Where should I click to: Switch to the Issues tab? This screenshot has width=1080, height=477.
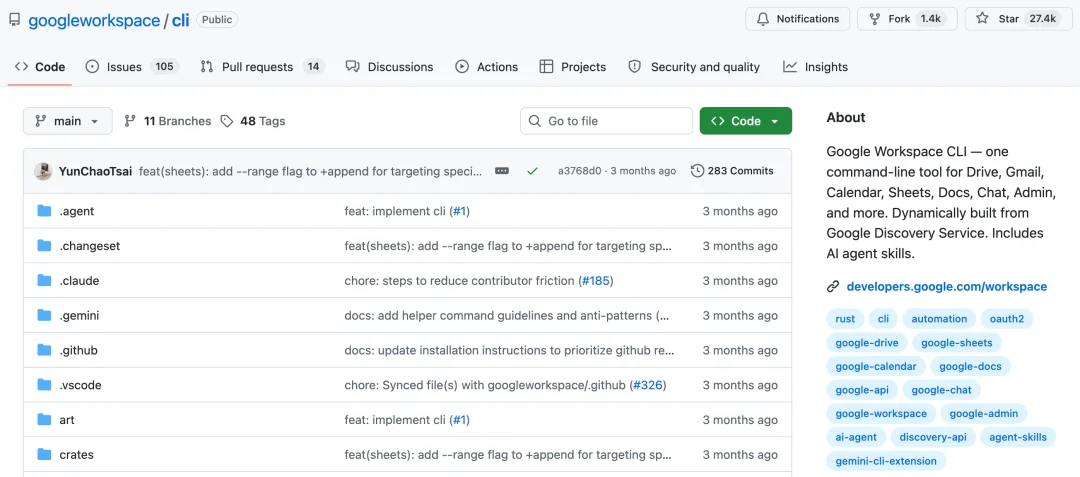pos(132,67)
